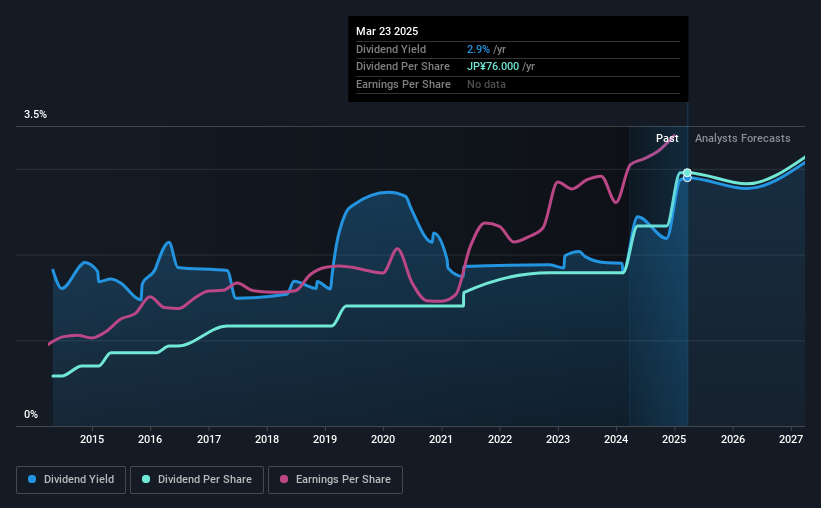The image size is (821, 508).
Task: Click the 2017 x-axis label
Action: click(x=208, y=439)
